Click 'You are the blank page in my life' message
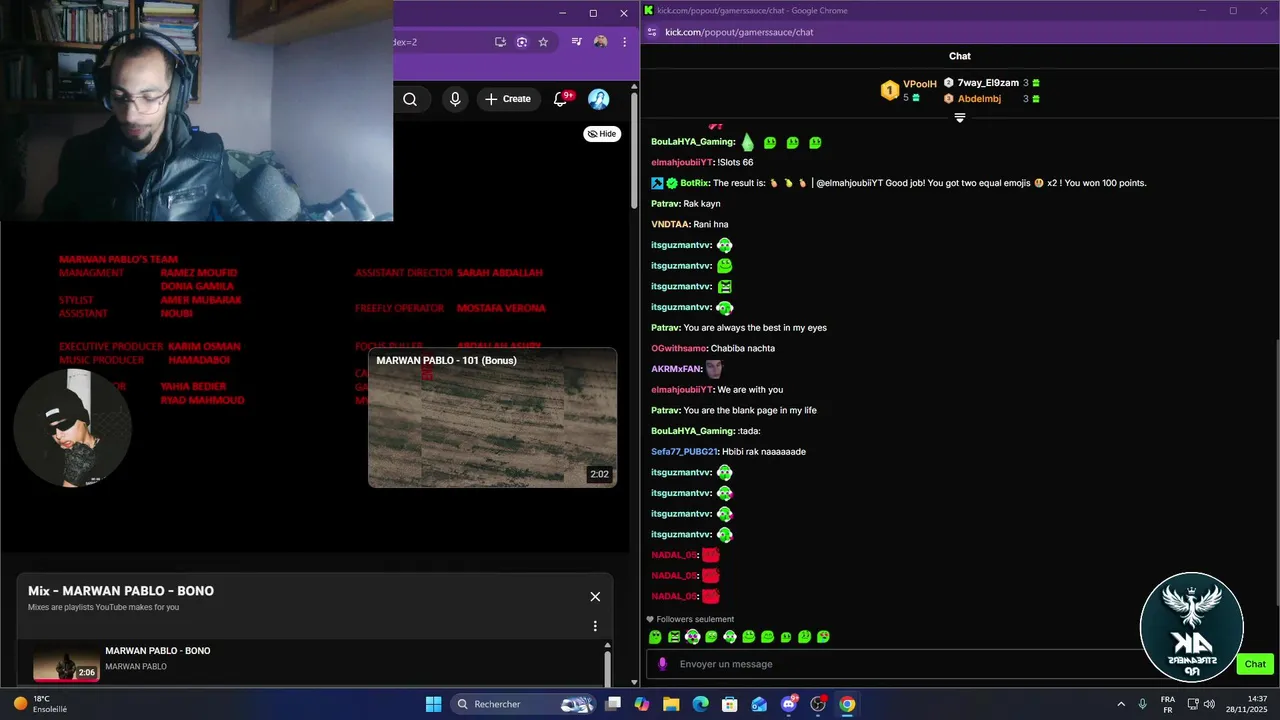Image resolution: width=1280 pixels, height=720 pixels. pyautogui.click(x=750, y=410)
